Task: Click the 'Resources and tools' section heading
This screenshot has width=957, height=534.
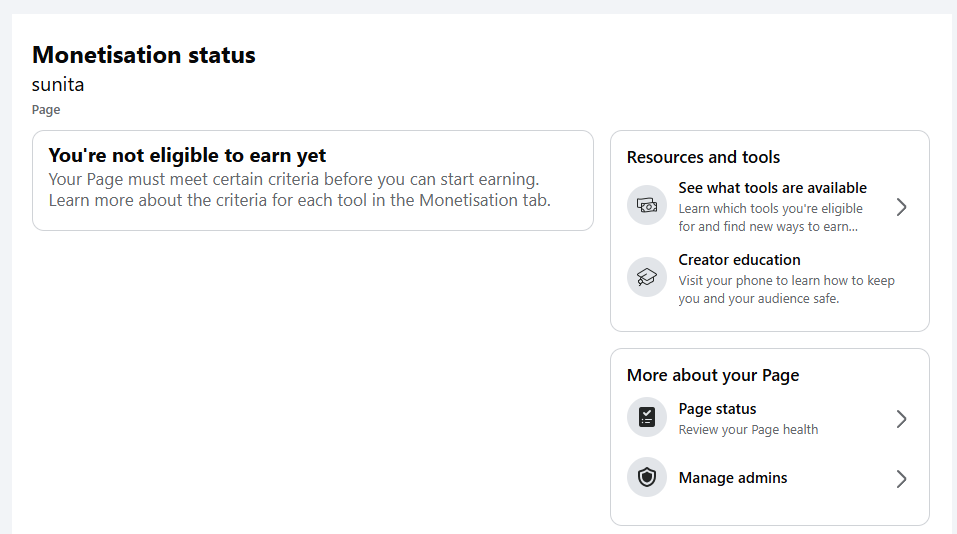Action: 703,157
